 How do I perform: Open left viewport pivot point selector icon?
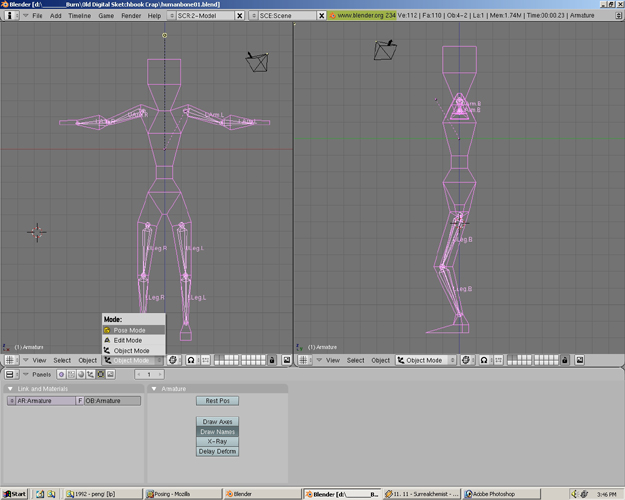(192, 360)
